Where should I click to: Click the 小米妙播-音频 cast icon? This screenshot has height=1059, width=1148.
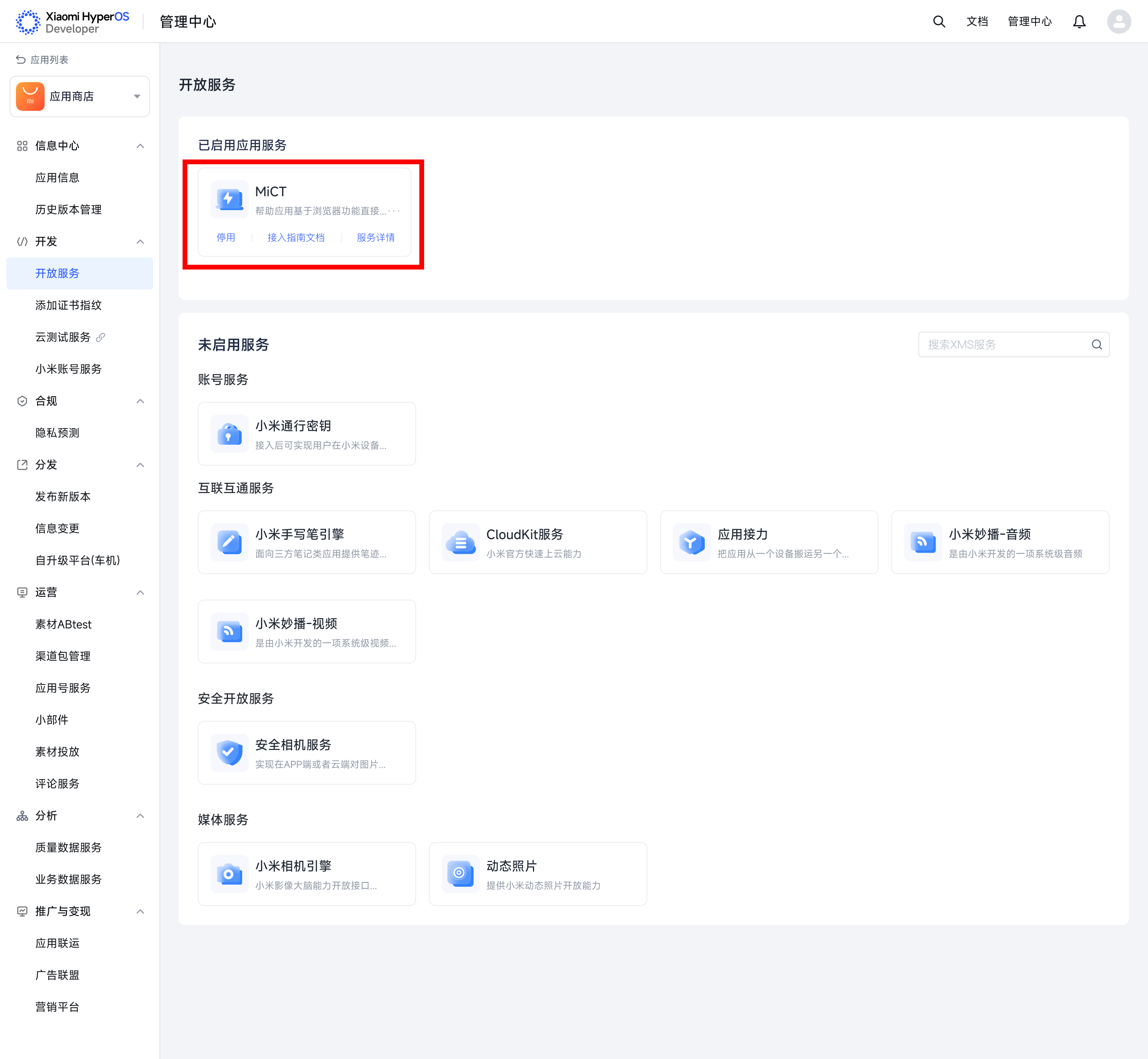coord(924,542)
